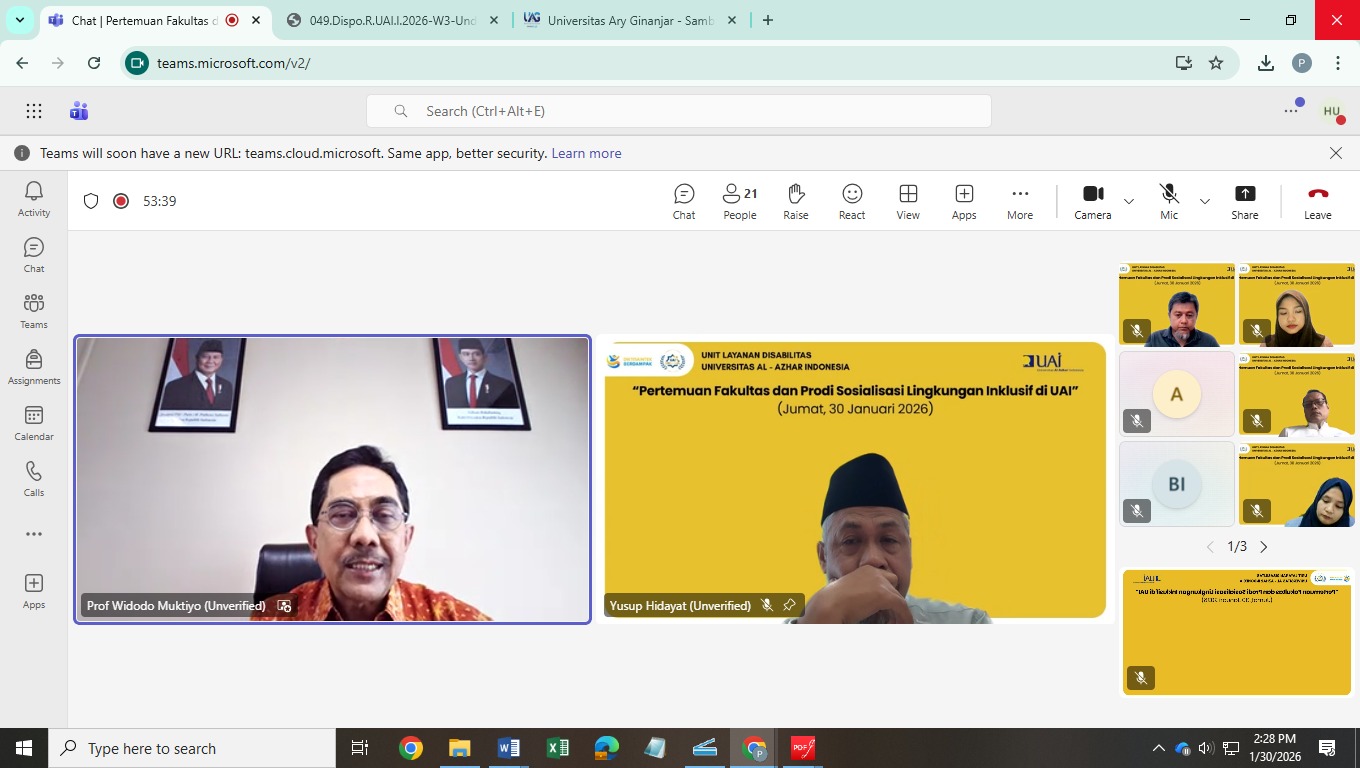Open More actions in the meeting toolbar
Image resolution: width=1360 pixels, height=768 pixels.
[1020, 201]
